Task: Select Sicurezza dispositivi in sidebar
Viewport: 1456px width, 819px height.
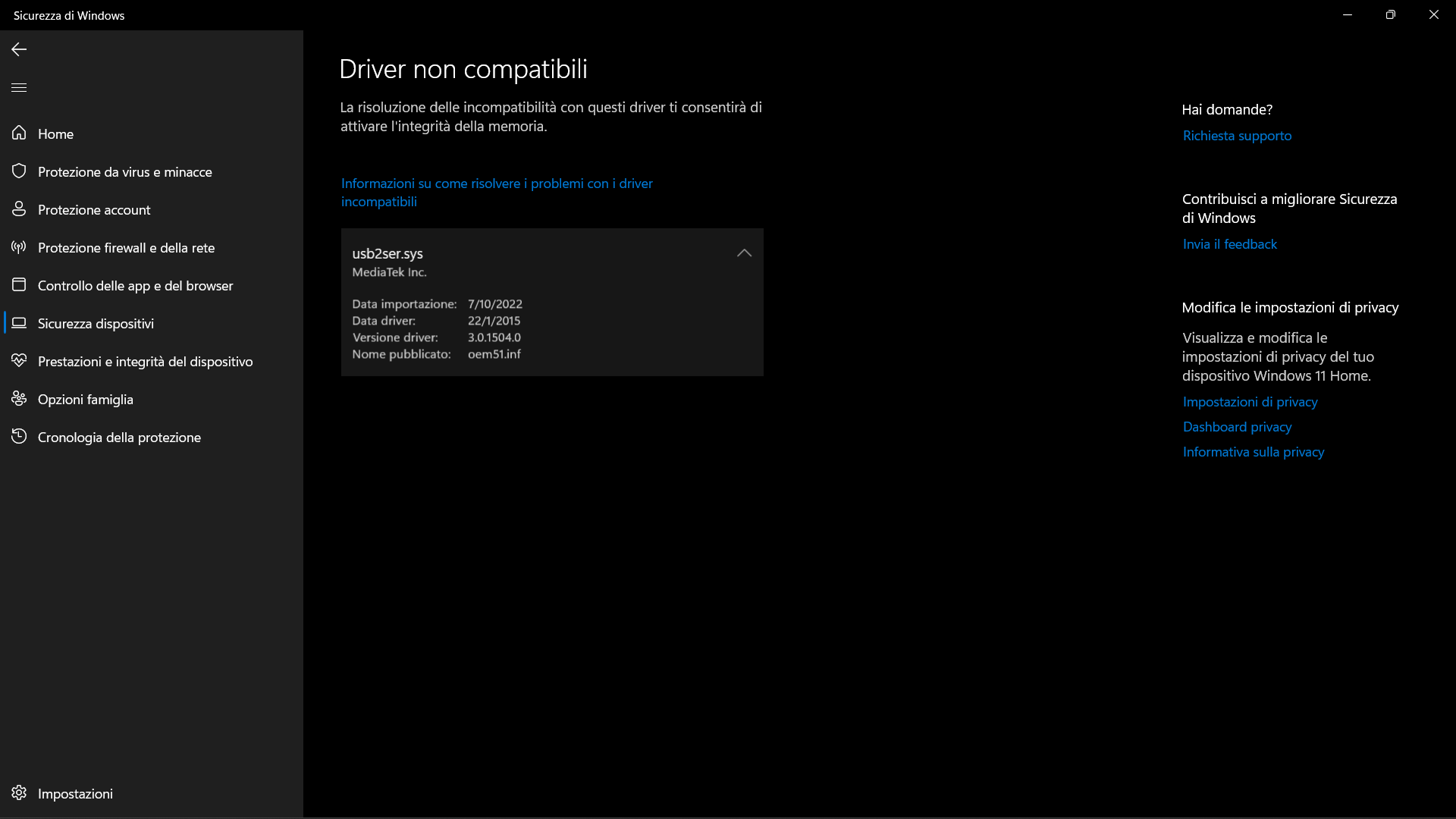Action: 96,324
